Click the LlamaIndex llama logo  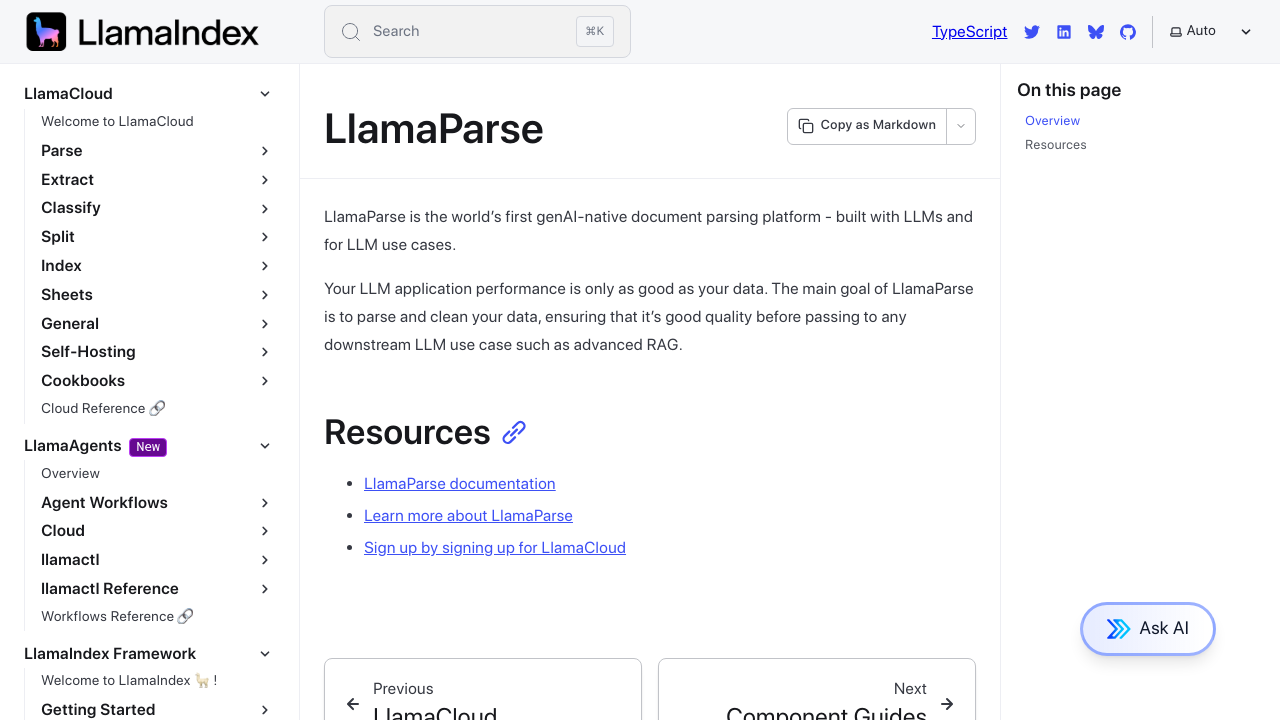pos(46,32)
